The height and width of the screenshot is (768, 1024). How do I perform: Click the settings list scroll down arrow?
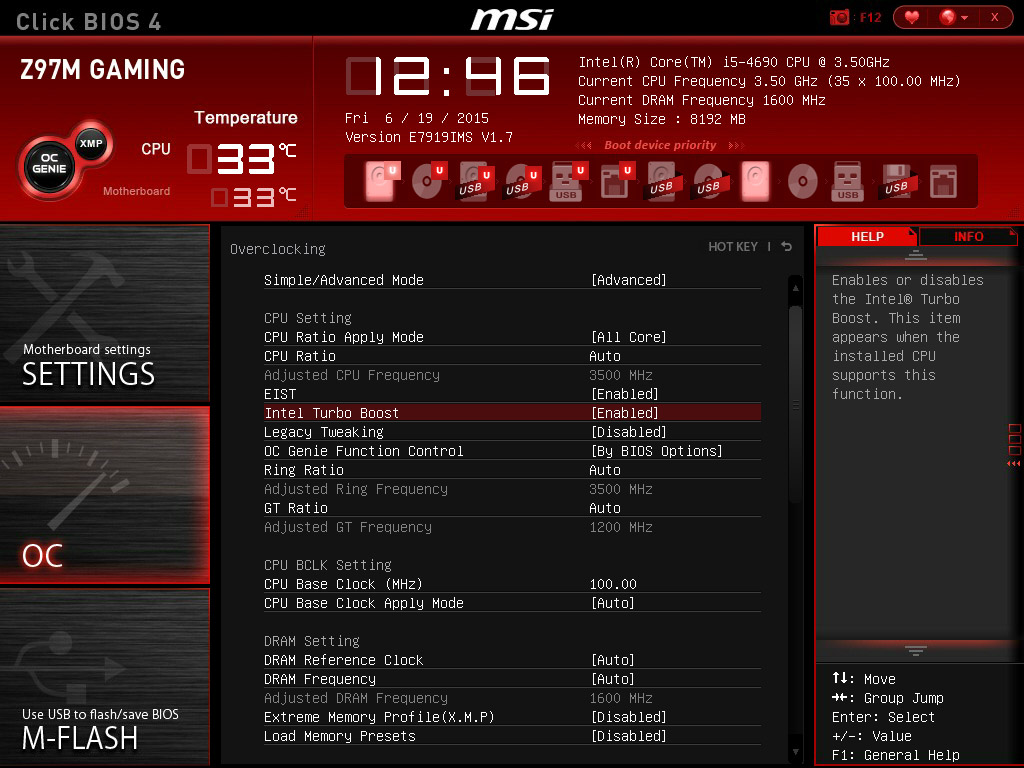coord(795,752)
